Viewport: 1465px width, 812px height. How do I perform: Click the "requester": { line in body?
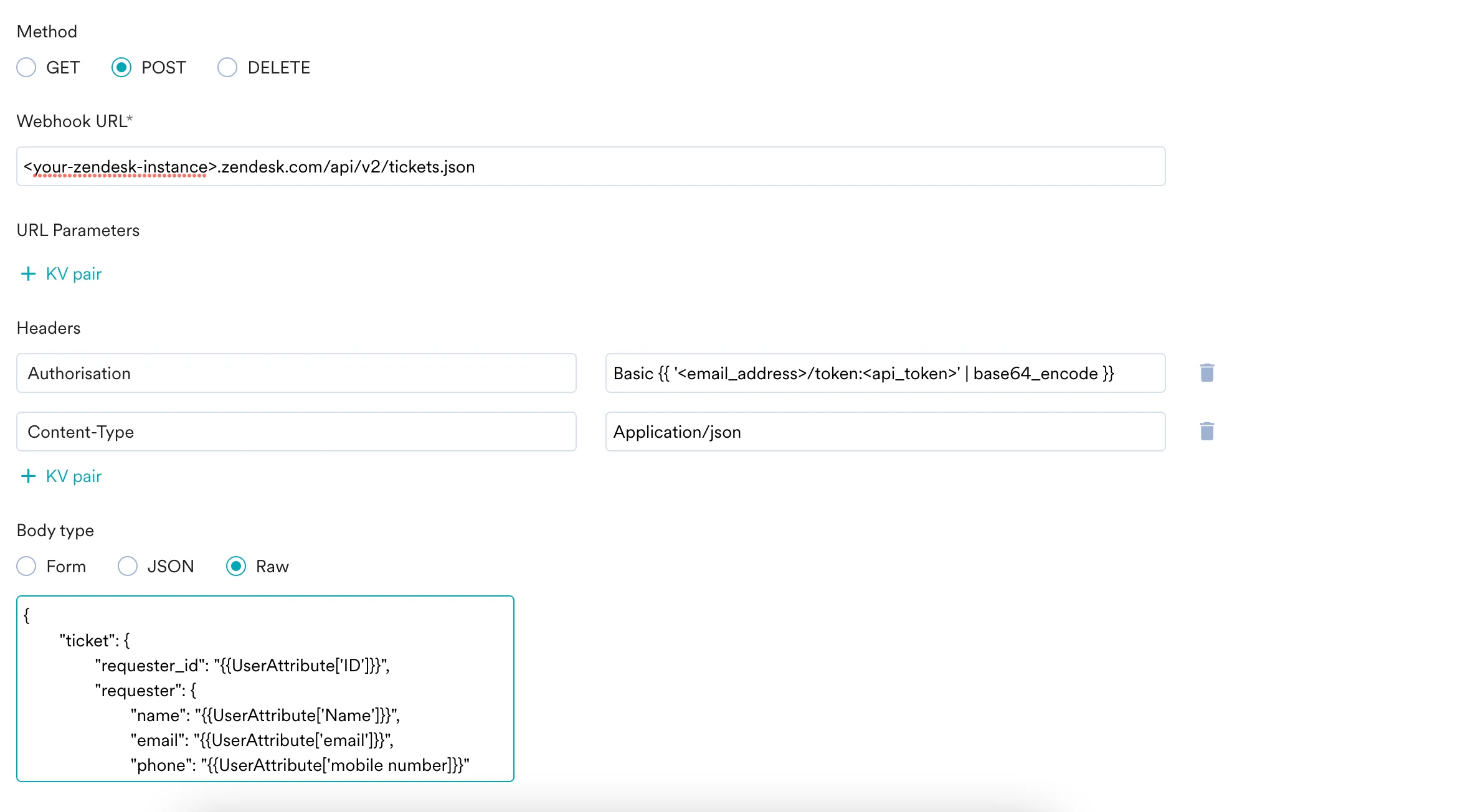click(x=146, y=691)
